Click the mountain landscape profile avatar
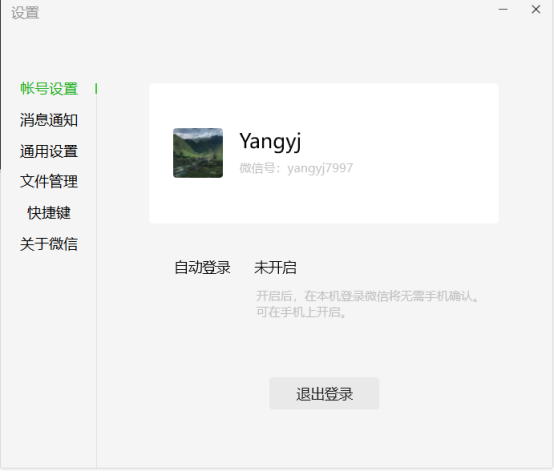Viewport: 554px width, 472px height. tap(198, 153)
